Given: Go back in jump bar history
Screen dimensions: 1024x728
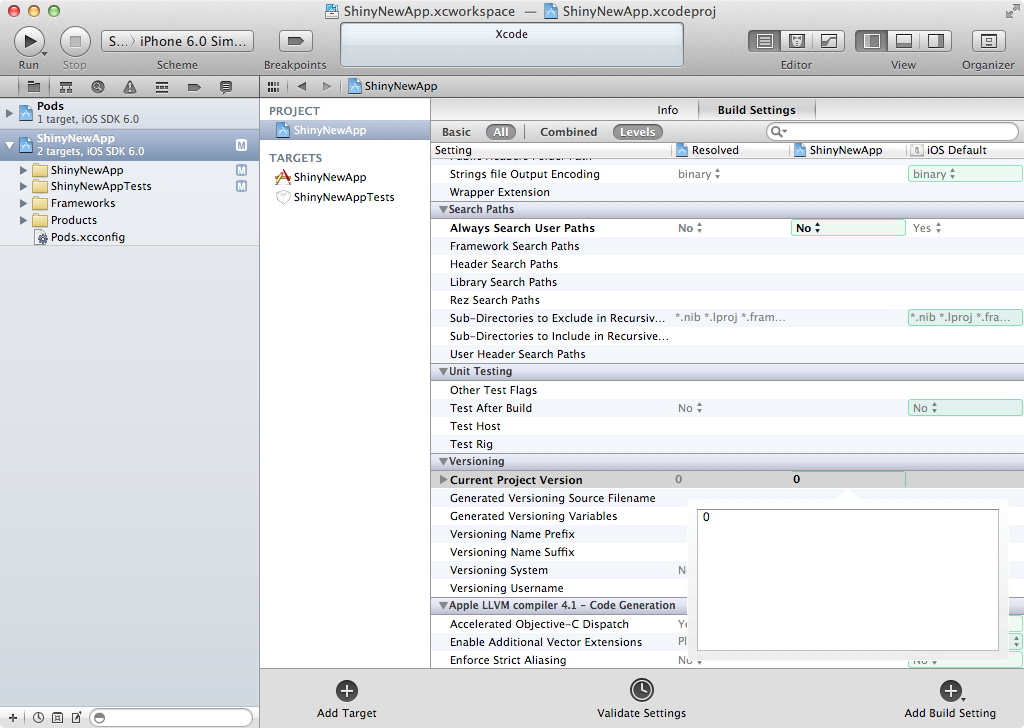Looking at the screenshot, I should [x=302, y=86].
